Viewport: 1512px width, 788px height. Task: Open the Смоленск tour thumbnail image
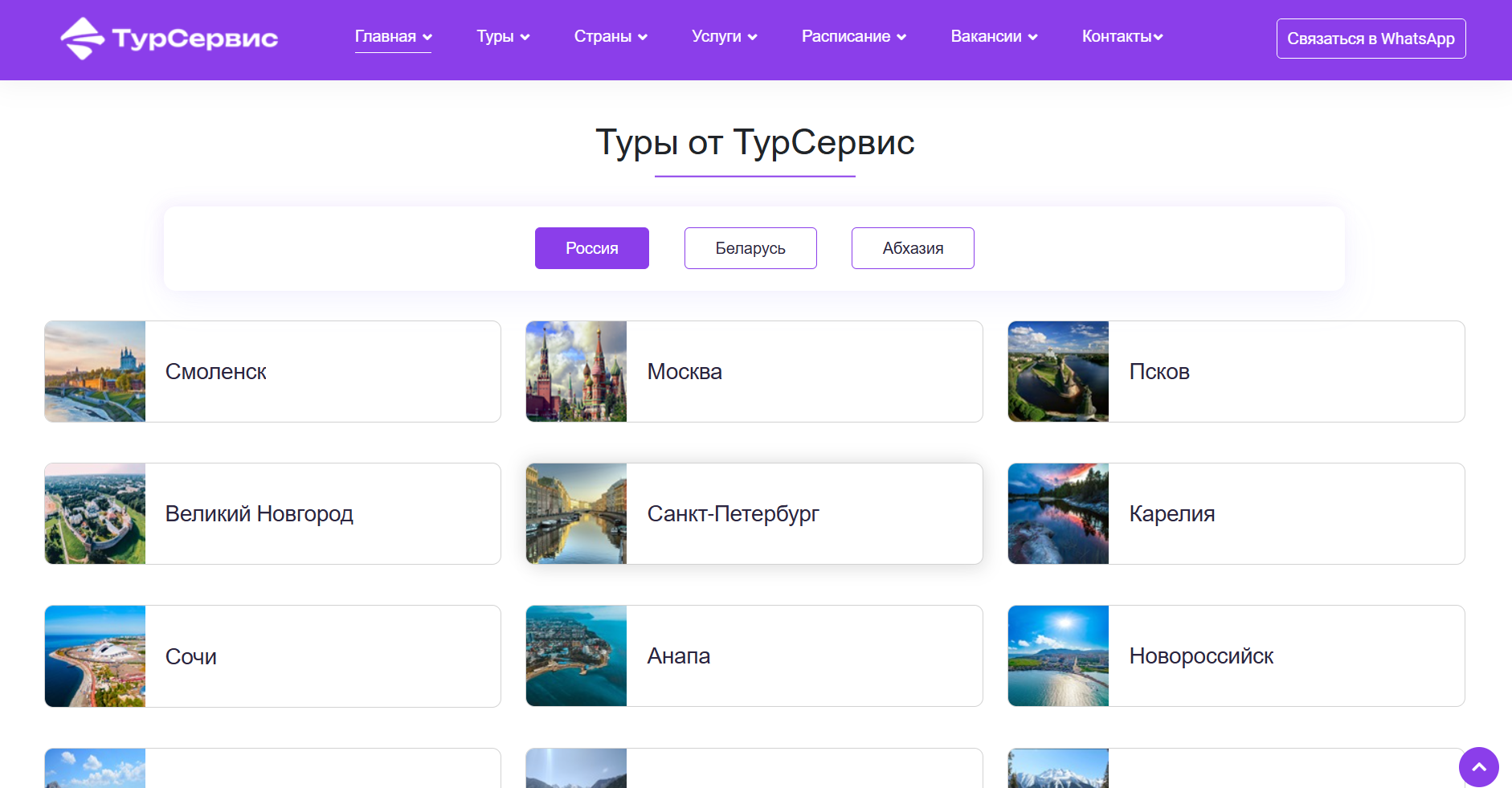coord(95,372)
